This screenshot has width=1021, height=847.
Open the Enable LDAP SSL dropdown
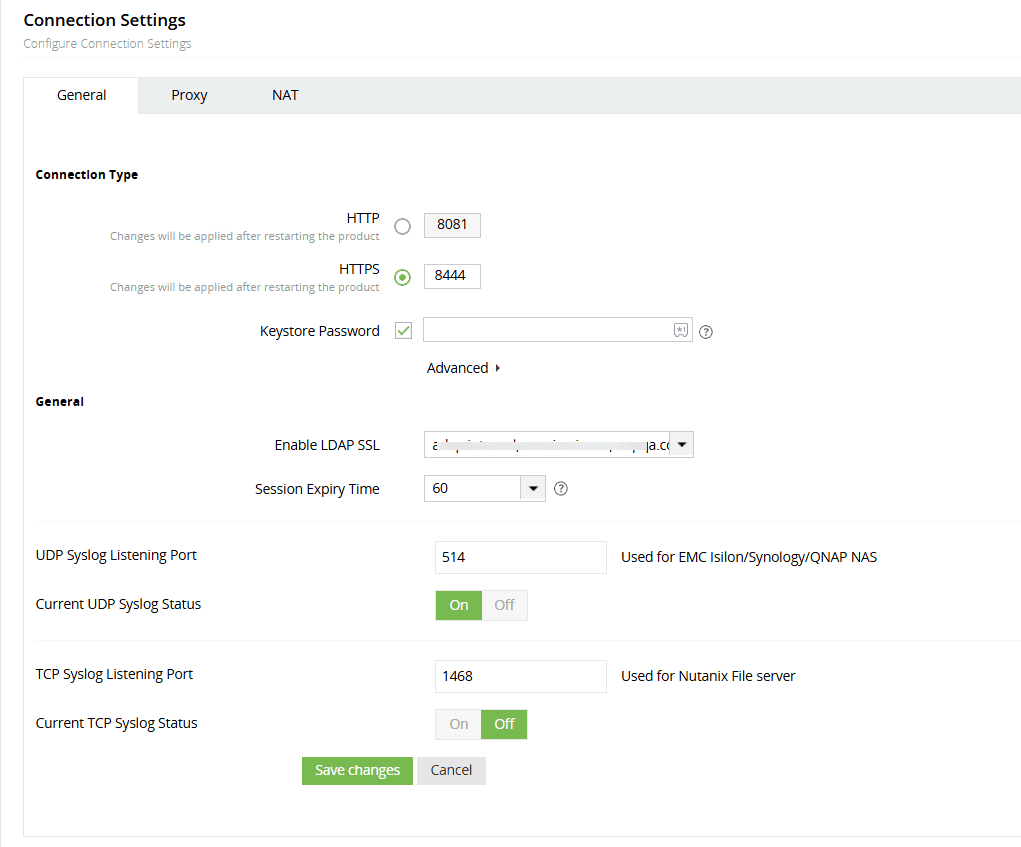[x=681, y=445]
